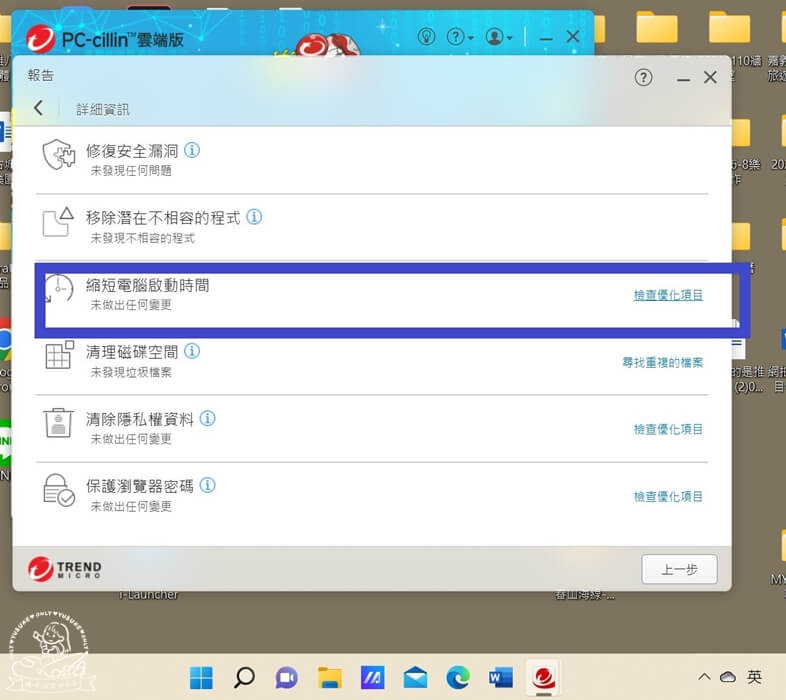Viewport: 786px width, 700px height.
Task: Open the help dropdown in the PC-cillin title bar
Action: pos(460,37)
